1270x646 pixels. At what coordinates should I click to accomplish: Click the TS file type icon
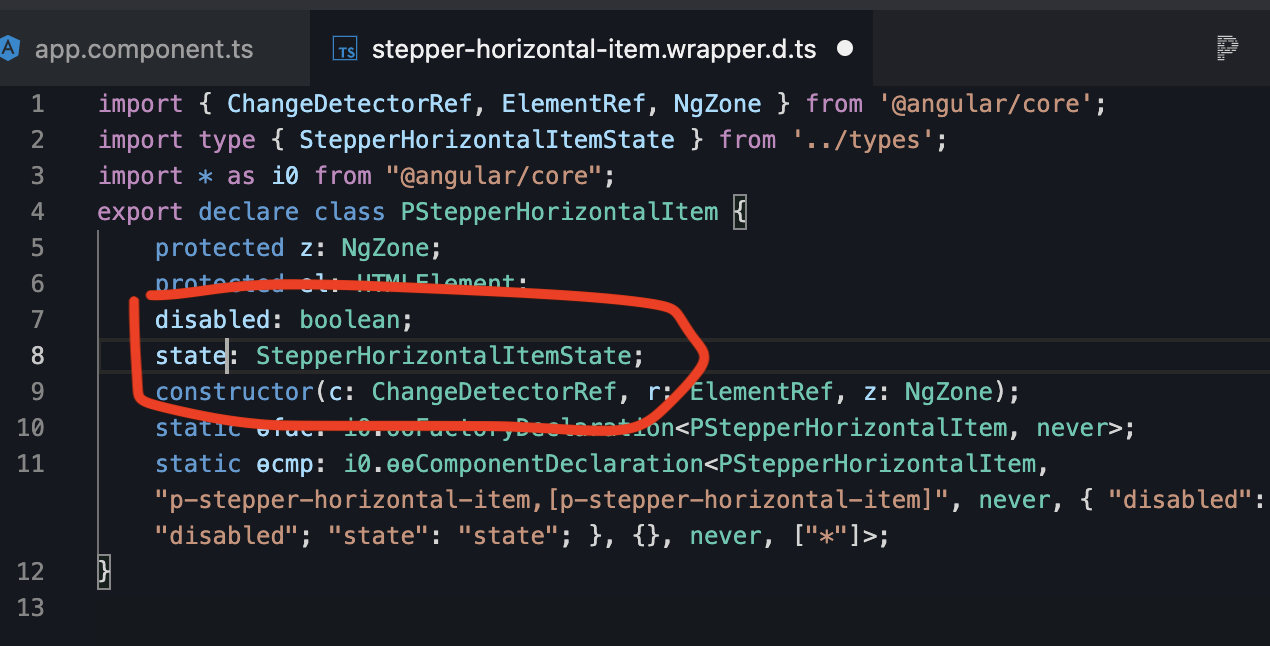pos(344,47)
